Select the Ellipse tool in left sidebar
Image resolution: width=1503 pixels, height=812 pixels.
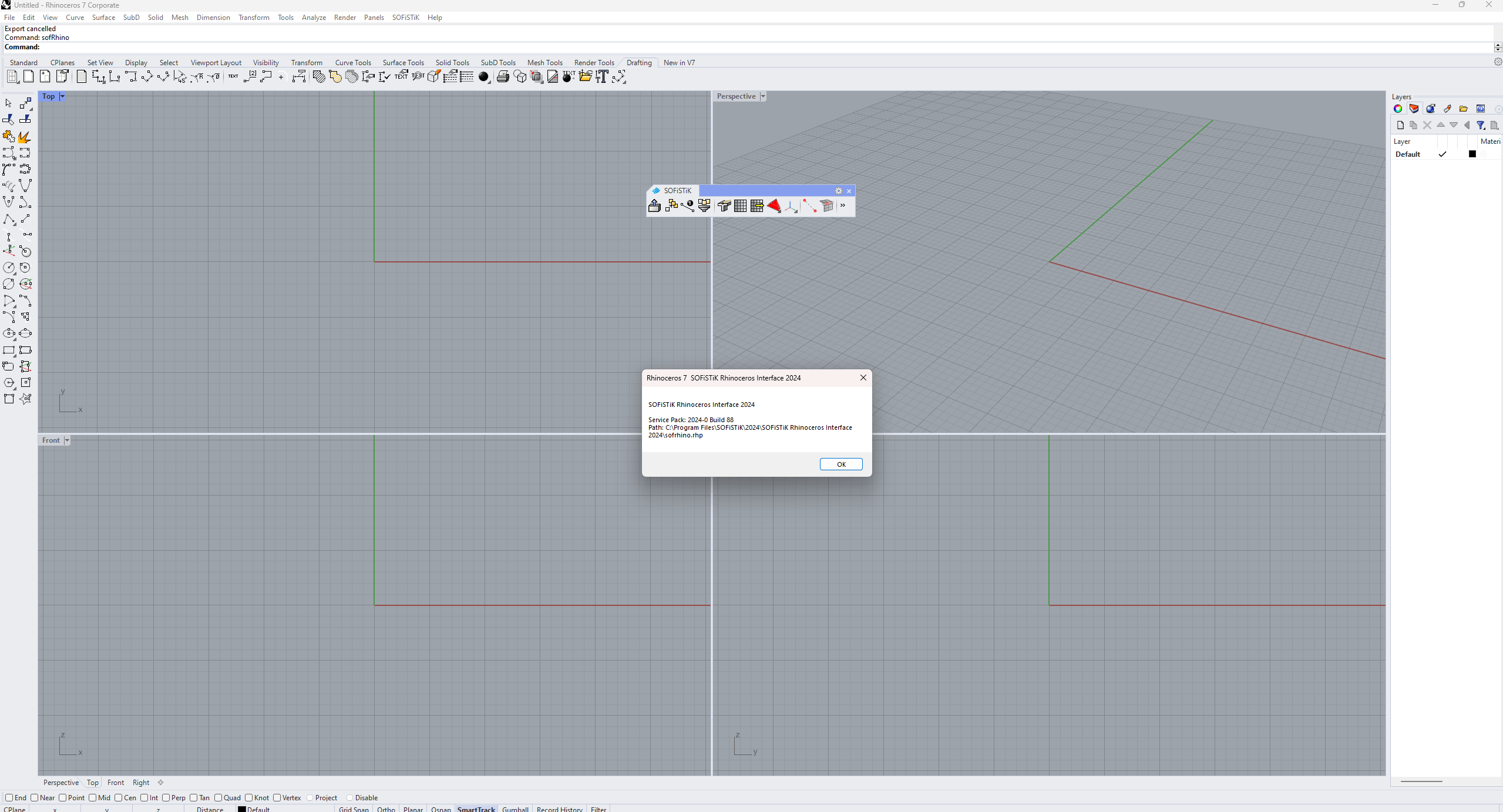pyautogui.click(x=9, y=333)
